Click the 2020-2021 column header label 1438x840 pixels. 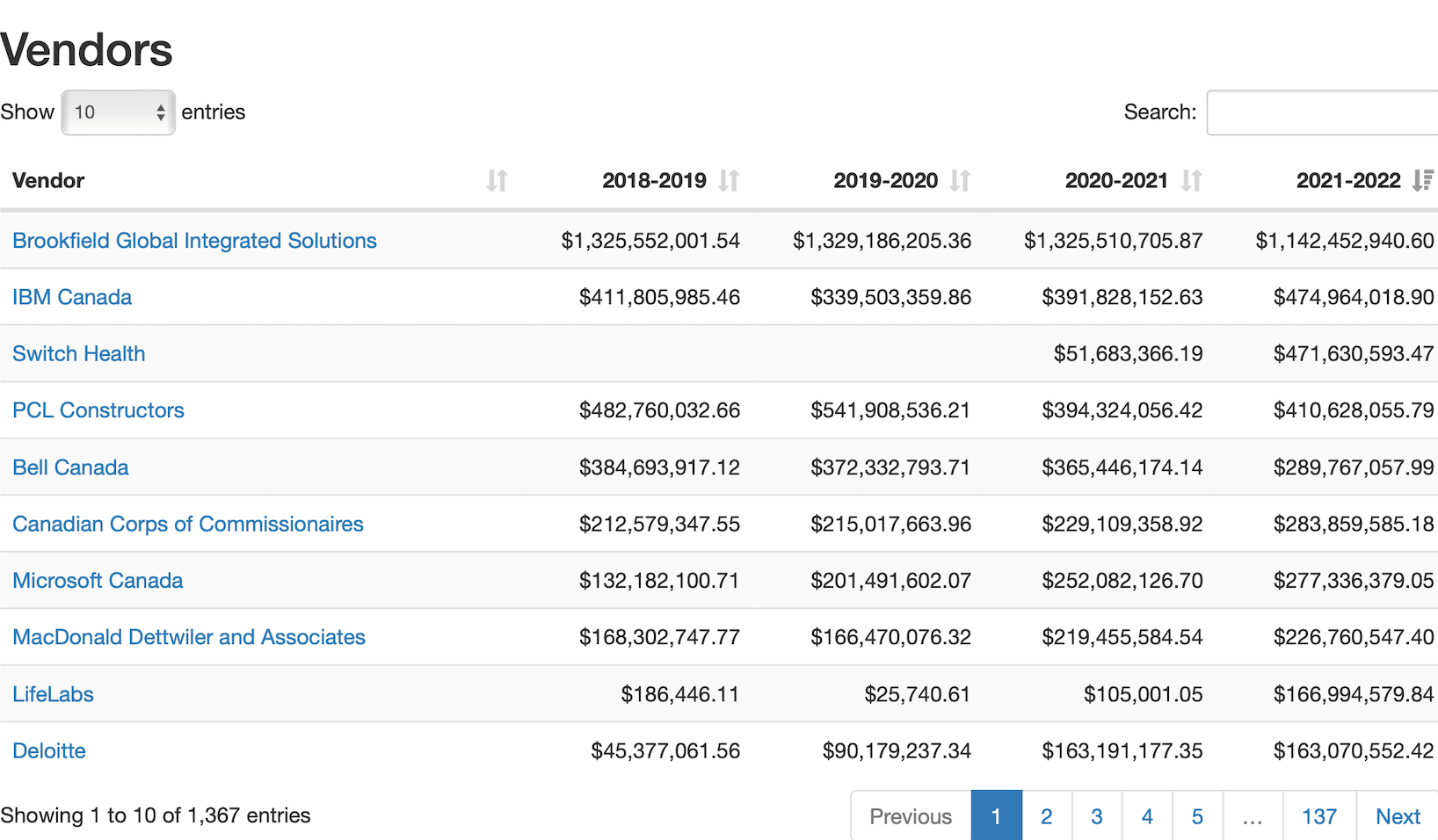pos(1116,181)
